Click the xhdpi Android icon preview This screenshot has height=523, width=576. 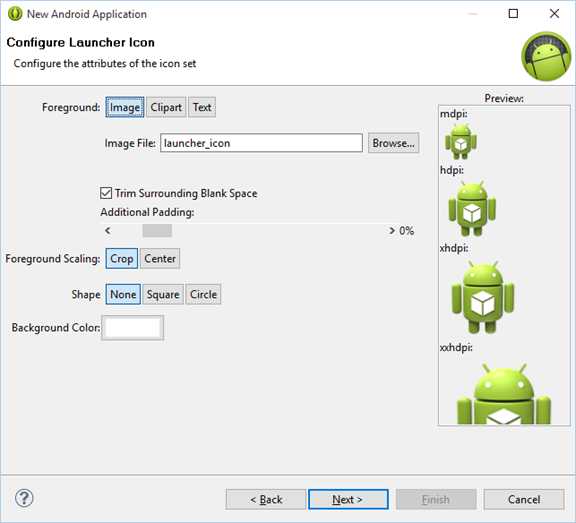pyautogui.click(x=483, y=297)
